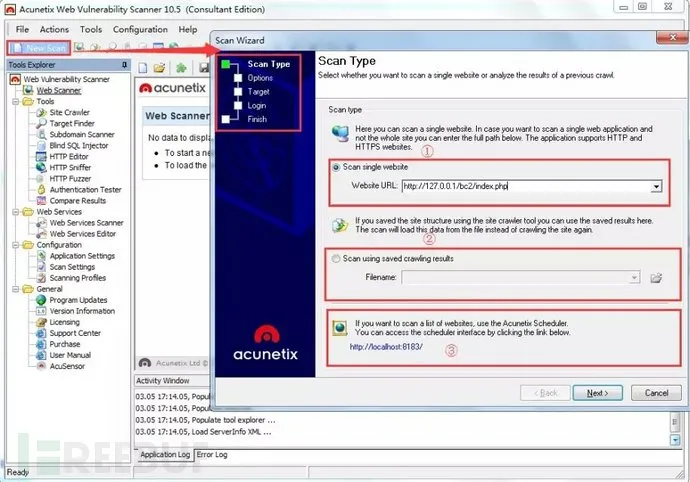The image size is (690, 482).
Task: Open Program Updates in the tree
Action: click(78, 300)
